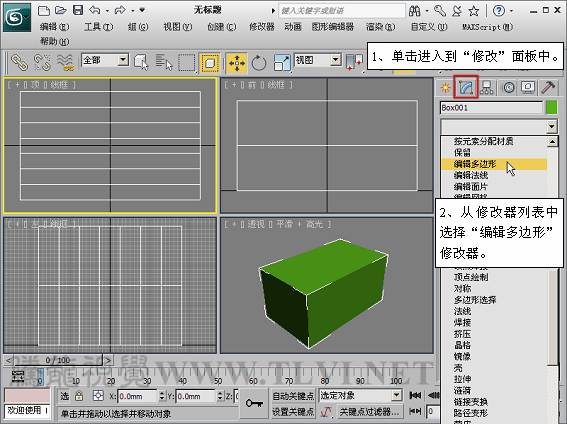567x424 pixels.
Task: Click the 0 / 100 time slider handle
Action: pyautogui.click(x=57, y=360)
